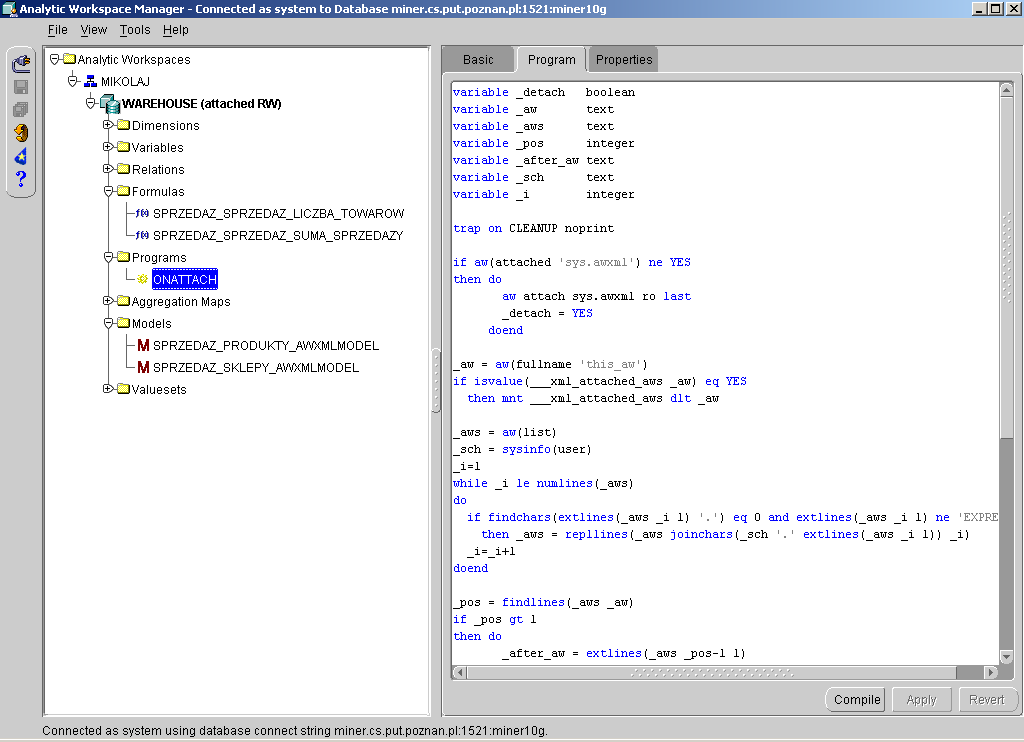Click the Revert button
The image size is (1024, 742).
pyautogui.click(x=987, y=700)
